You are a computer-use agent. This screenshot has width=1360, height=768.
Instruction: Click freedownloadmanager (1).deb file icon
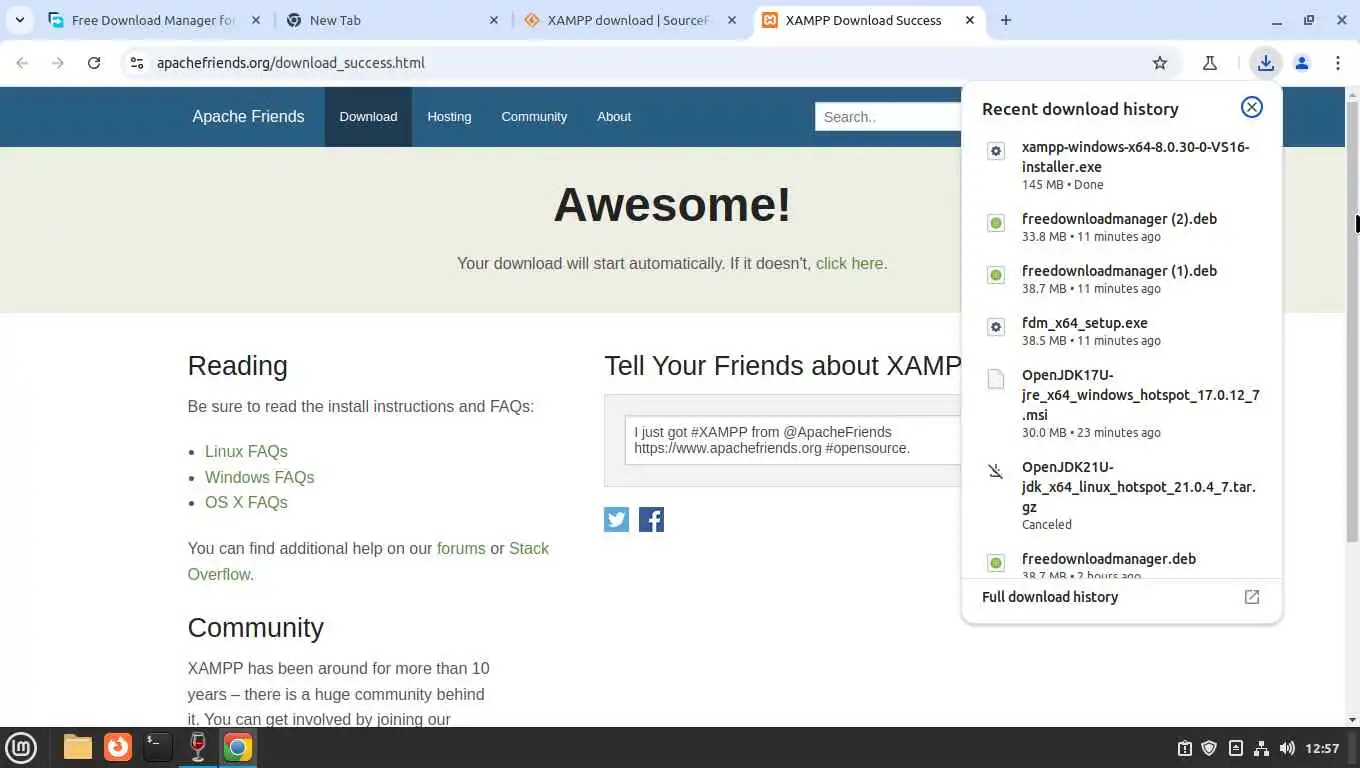click(995, 275)
